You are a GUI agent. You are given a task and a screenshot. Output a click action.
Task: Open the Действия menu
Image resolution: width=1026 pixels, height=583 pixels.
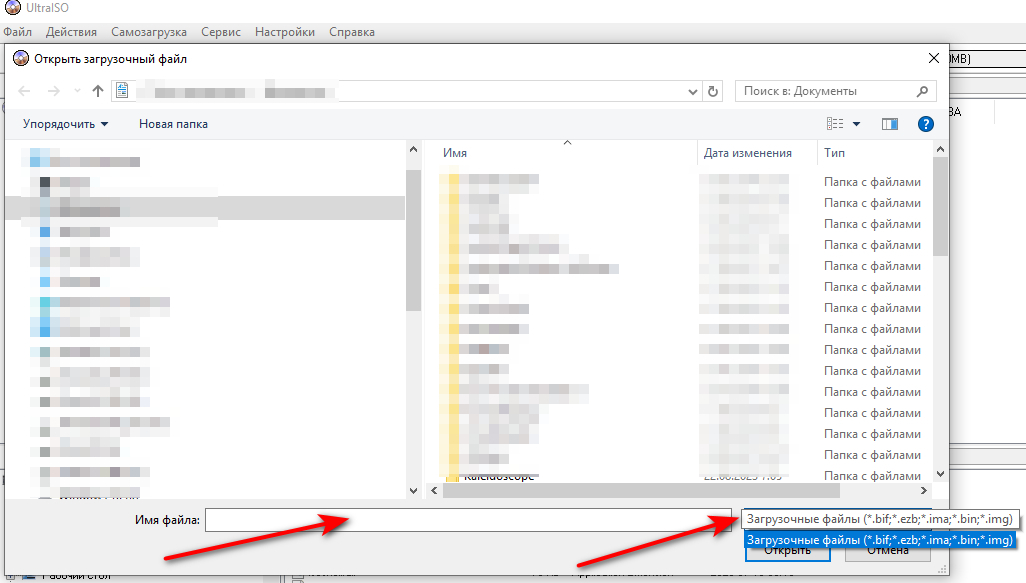pos(71,32)
